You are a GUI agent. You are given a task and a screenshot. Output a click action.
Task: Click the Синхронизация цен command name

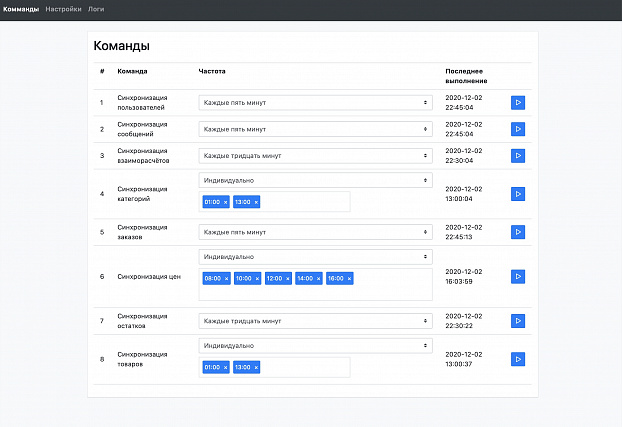149,277
